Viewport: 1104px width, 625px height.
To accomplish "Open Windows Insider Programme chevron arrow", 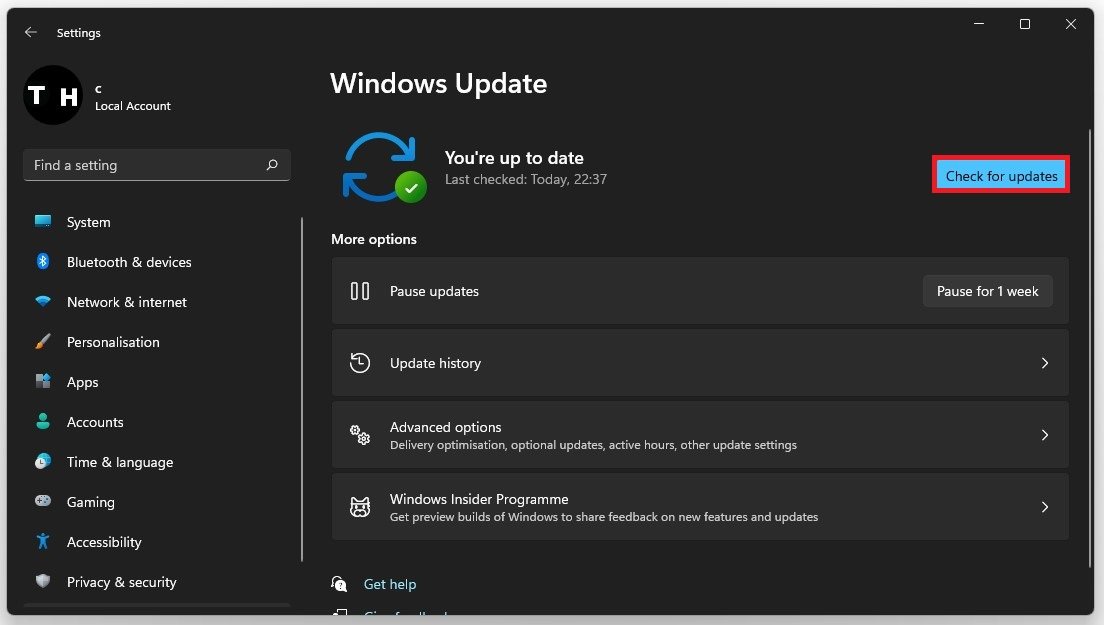I will [x=1045, y=507].
